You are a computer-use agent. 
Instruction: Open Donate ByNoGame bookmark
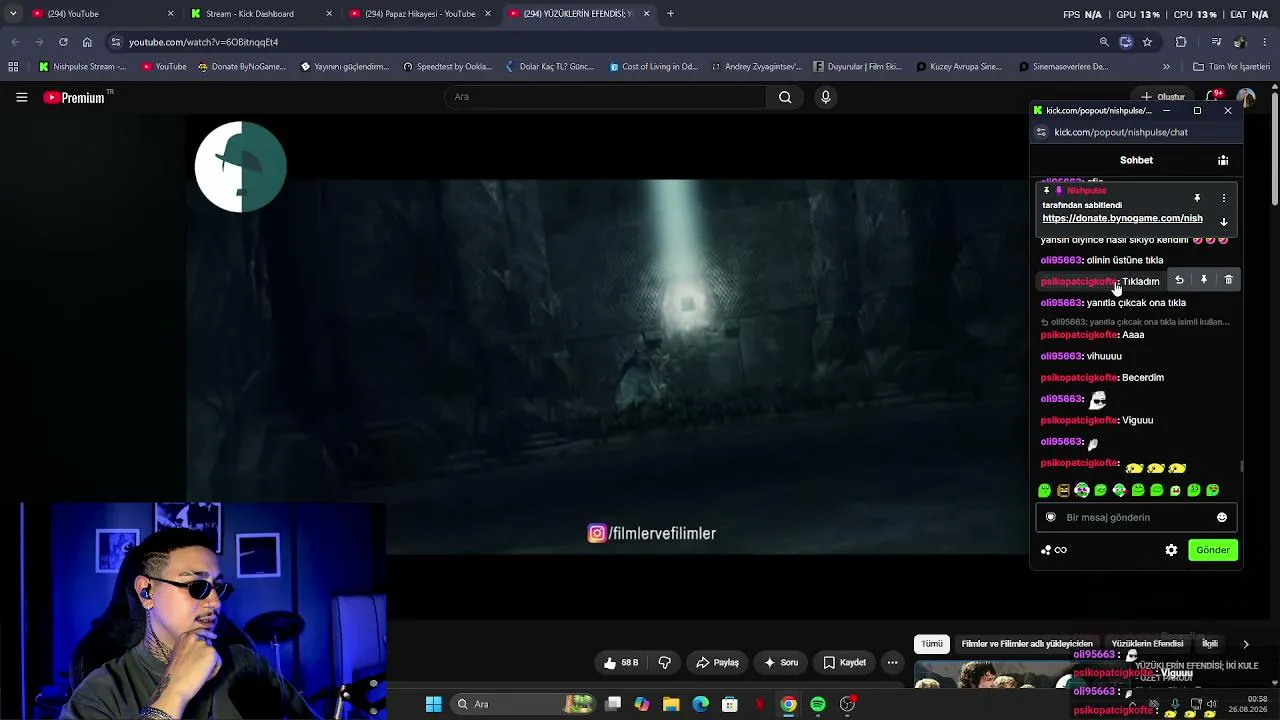[243, 67]
